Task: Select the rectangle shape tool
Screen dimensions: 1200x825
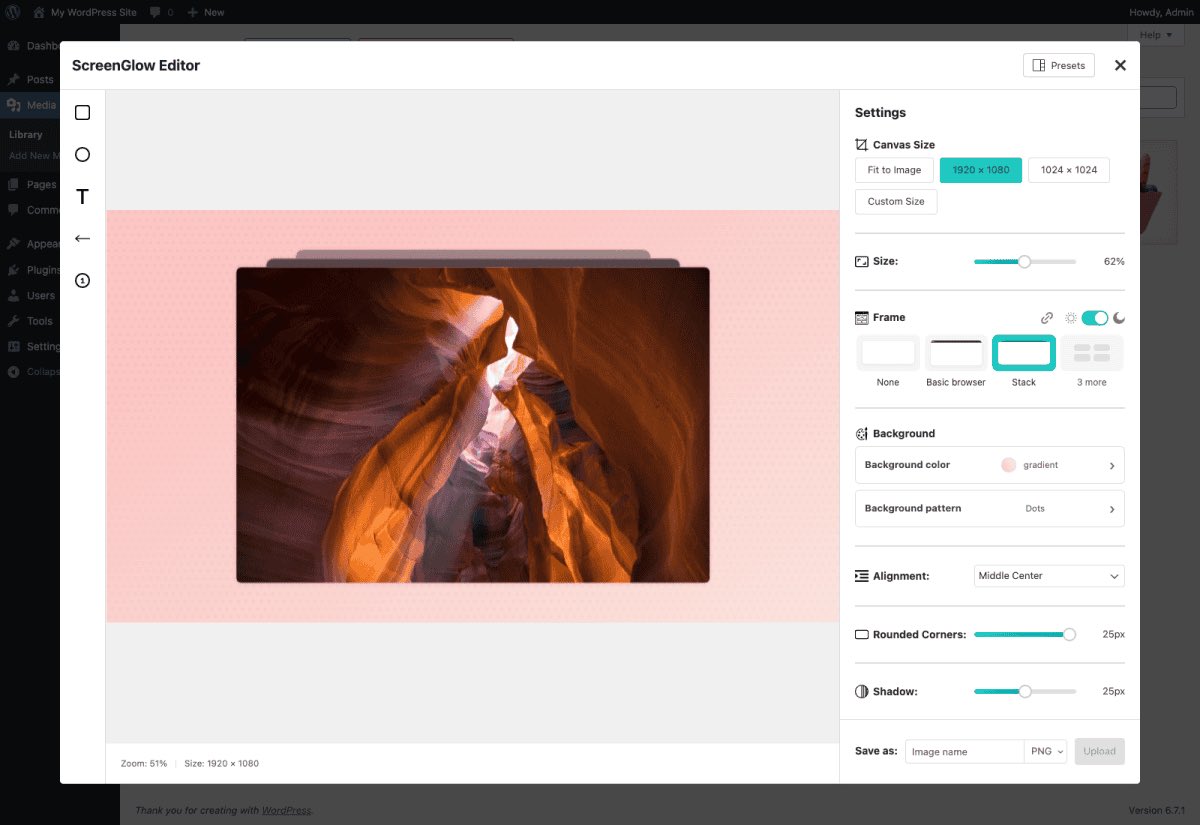Action: (83, 113)
